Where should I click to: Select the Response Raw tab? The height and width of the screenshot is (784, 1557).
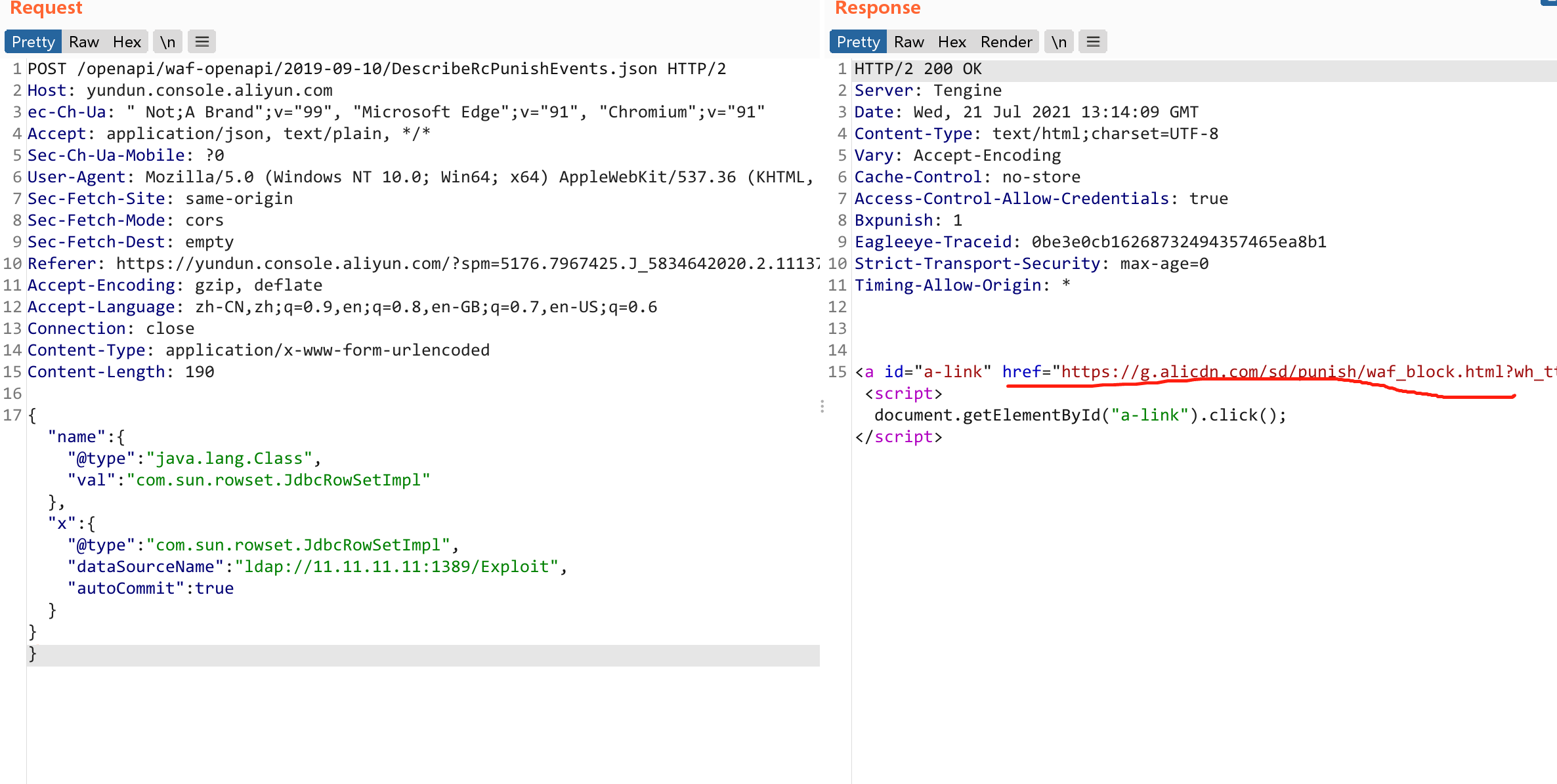tap(908, 42)
